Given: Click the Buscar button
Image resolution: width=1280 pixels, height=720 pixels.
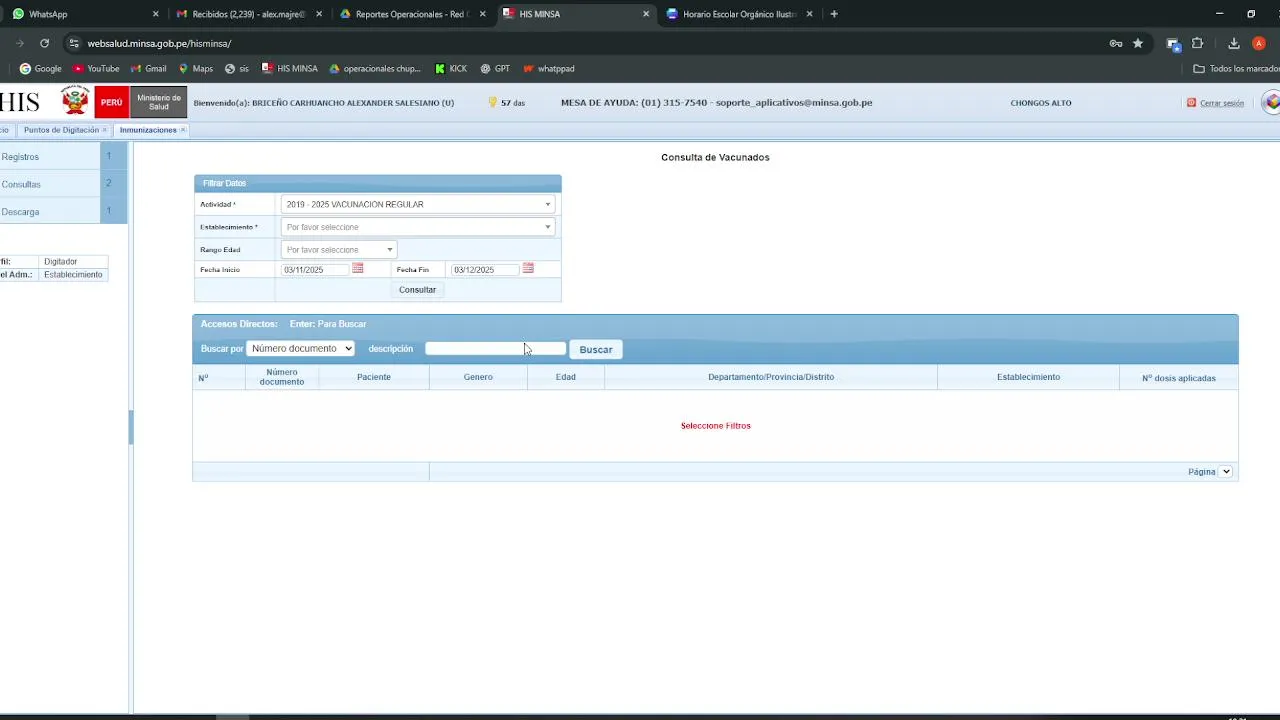Looking at the screenshot, I should coord(596,349).
